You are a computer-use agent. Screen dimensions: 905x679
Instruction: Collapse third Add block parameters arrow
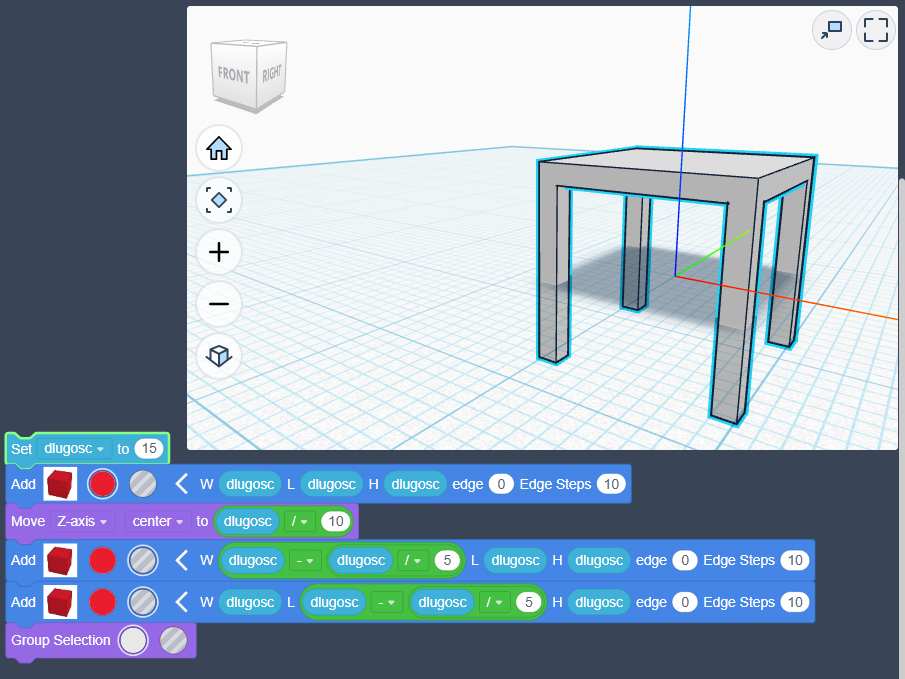[181, 602]
